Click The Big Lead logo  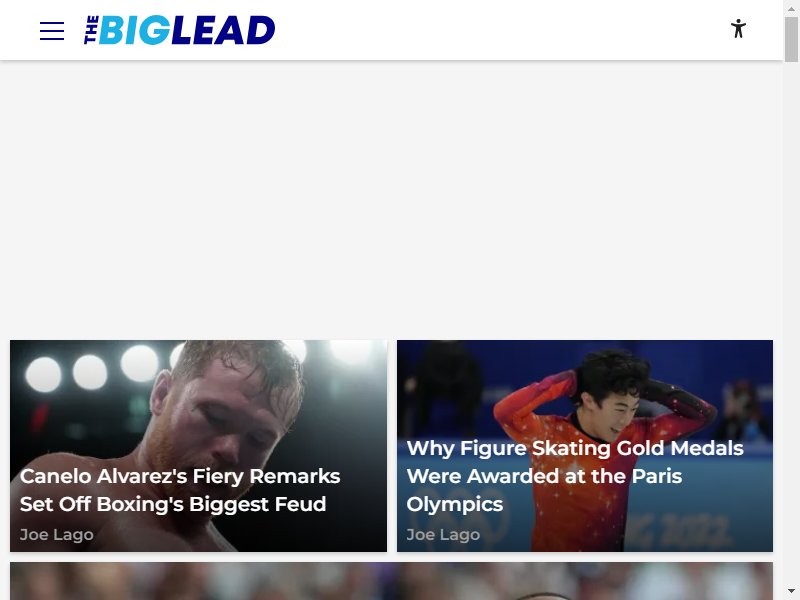(180, 30)
